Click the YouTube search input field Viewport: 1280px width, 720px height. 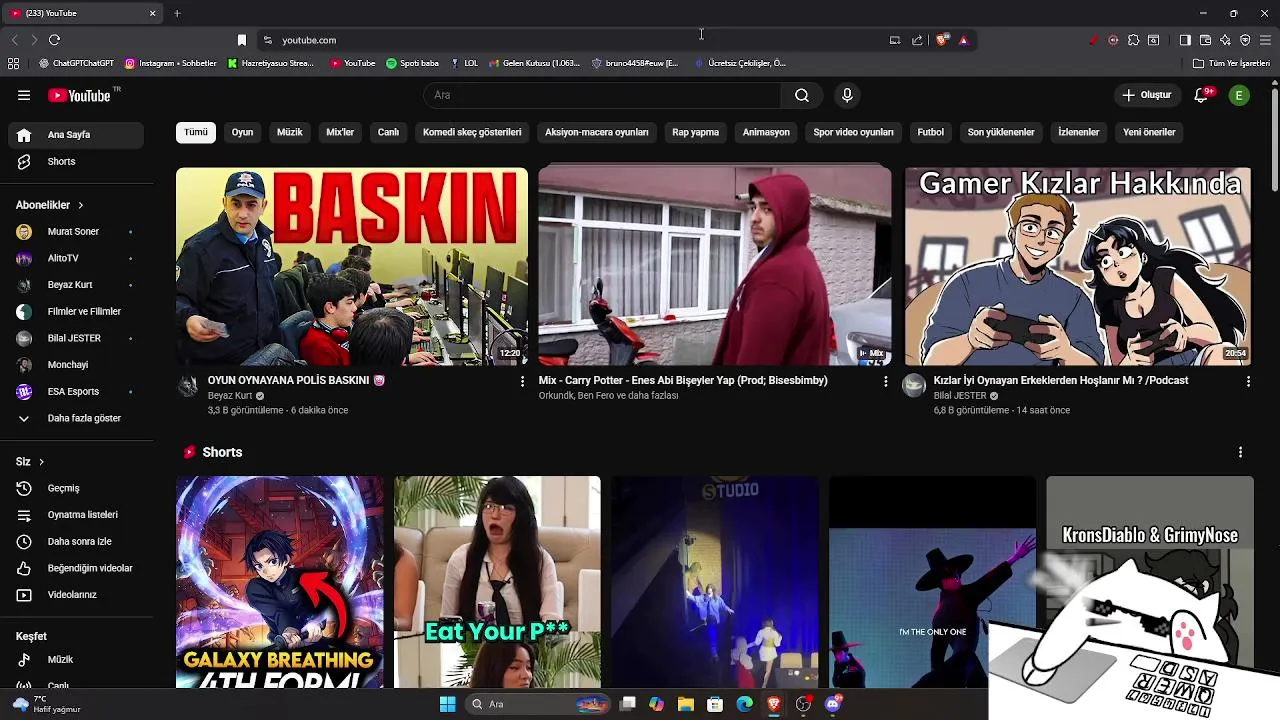click(602, 95)
